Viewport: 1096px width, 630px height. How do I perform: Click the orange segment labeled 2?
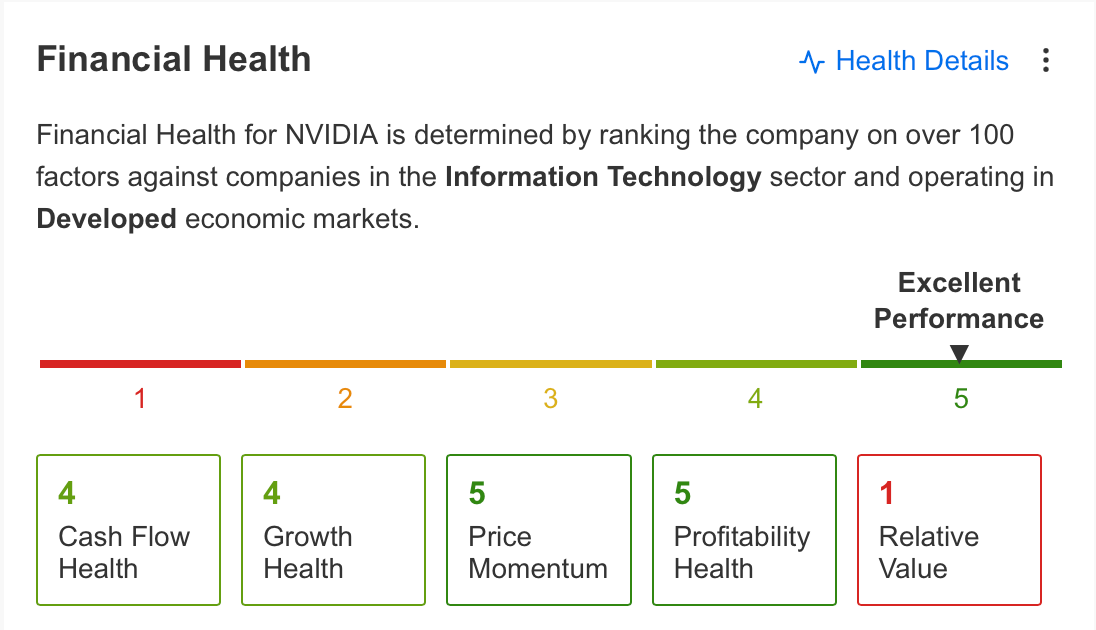(345, 363)
